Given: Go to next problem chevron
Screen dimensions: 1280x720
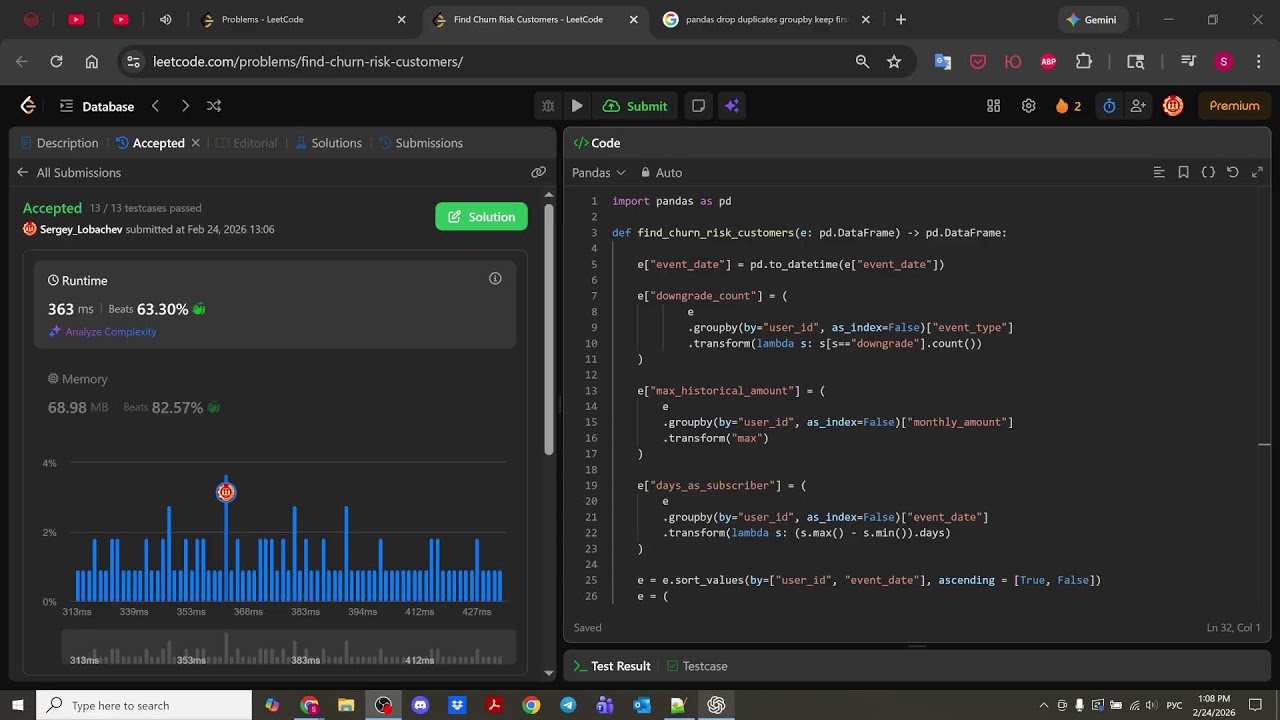Looking at the screenshot, I should tap(185, 106).
